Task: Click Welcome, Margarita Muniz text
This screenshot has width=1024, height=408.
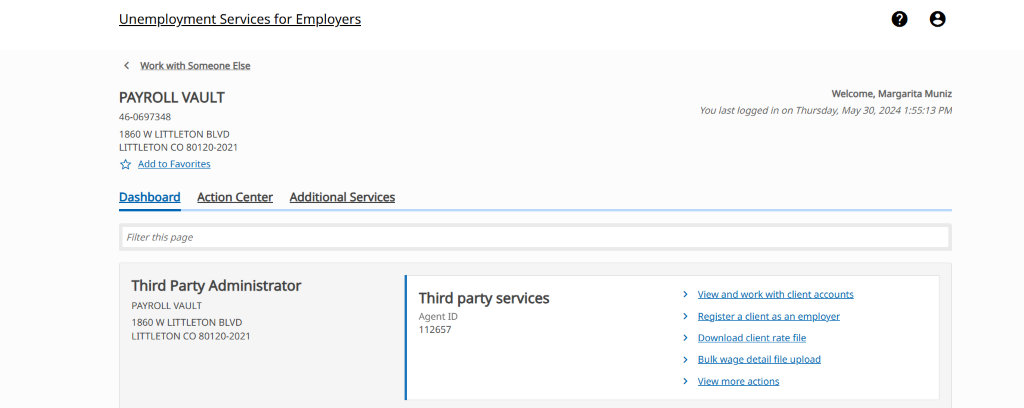Action: [891, 94]
